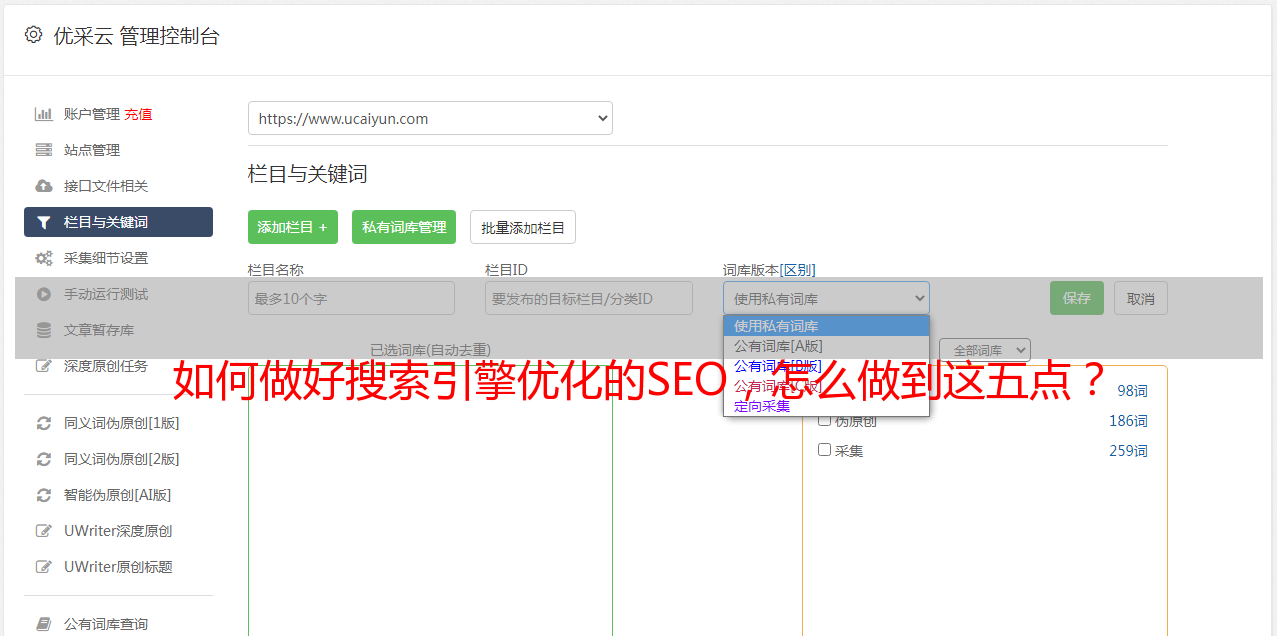Click the filter icon for 栏目与关键词
1277x636 pixels.
point(44,222)
